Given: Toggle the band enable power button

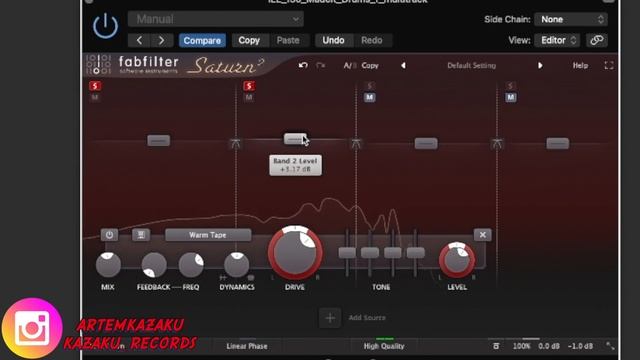Looking at the screenshot, I should click(109, 235).
